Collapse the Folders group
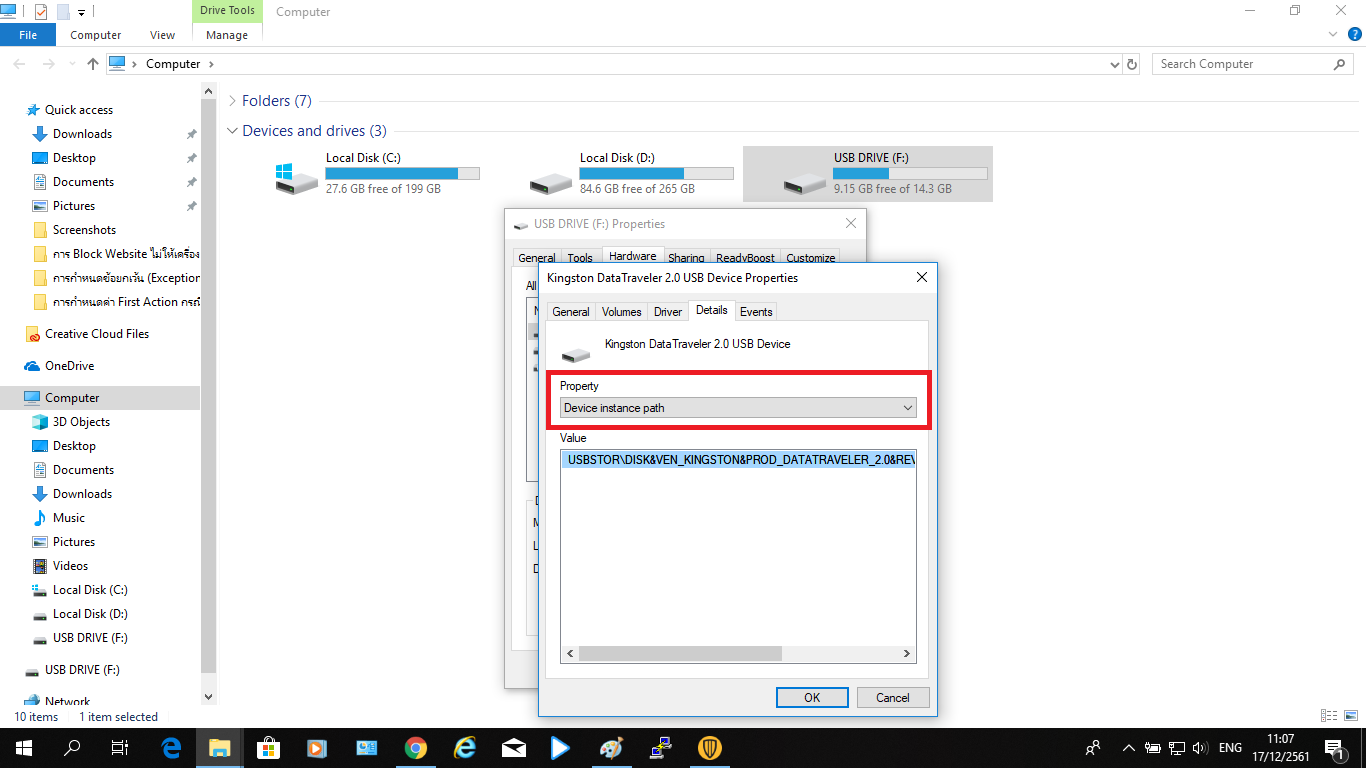Image resolution: width=1366 pixels, height=768 pixels. tap(233, 101)
